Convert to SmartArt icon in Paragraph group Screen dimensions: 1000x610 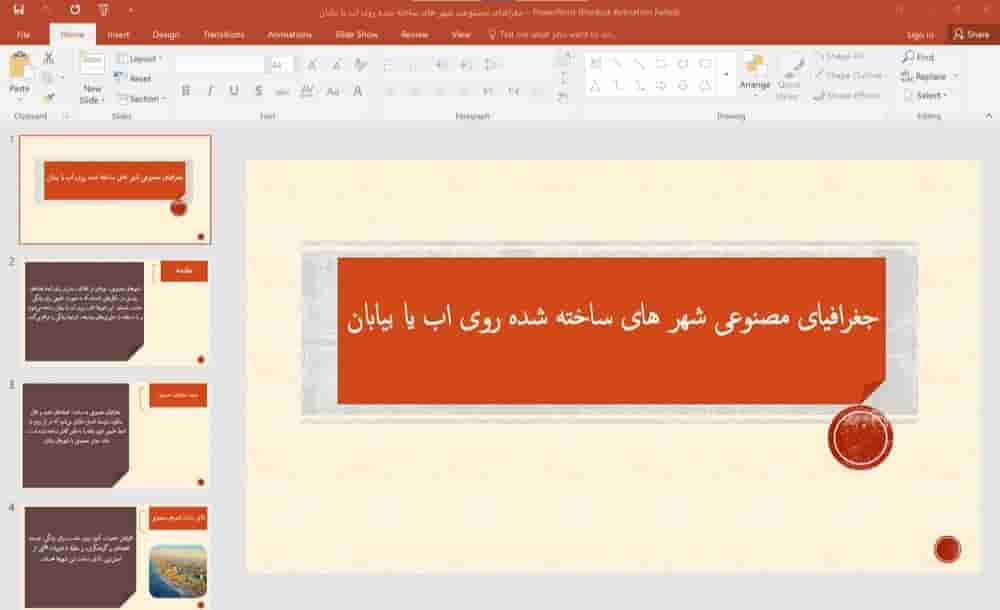562,97
